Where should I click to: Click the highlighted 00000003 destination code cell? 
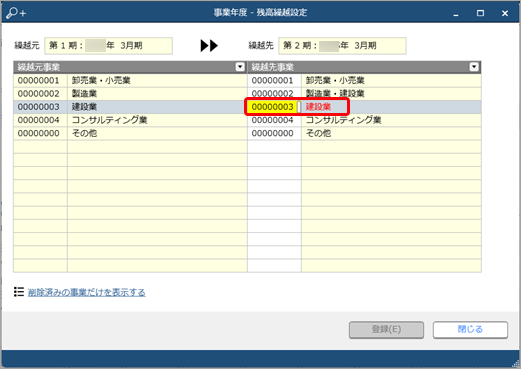(273, 107)
